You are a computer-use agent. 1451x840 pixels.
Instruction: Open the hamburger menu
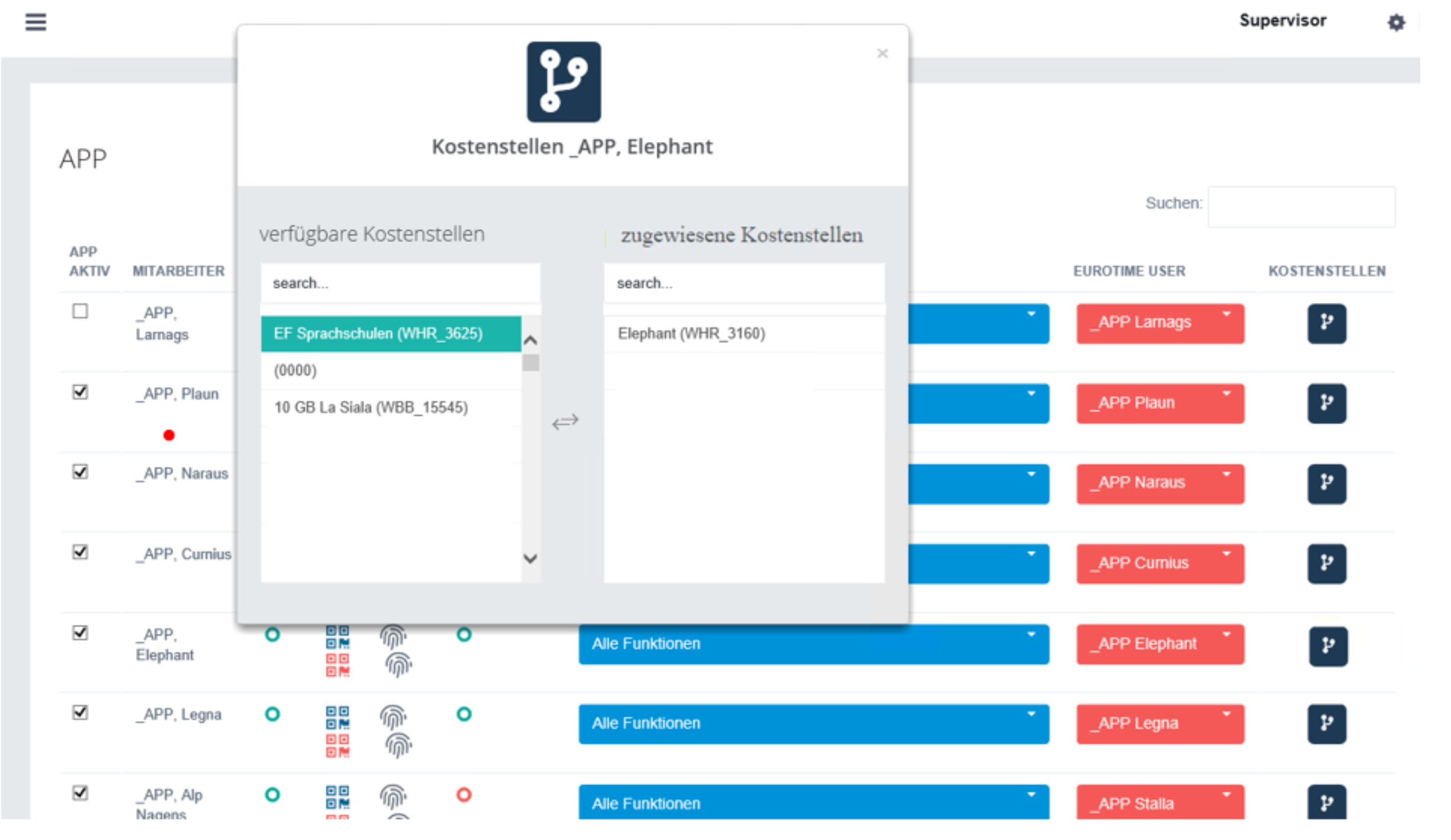point(36,22)
